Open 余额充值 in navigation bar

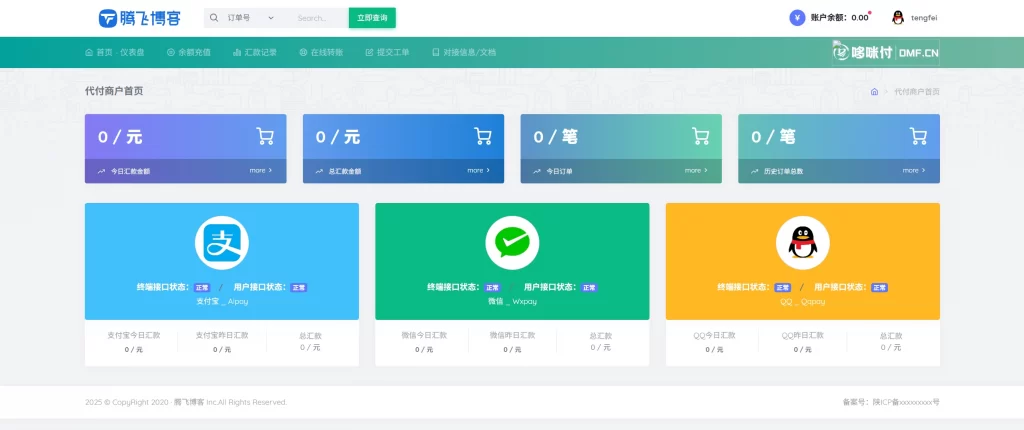(188, 52)
